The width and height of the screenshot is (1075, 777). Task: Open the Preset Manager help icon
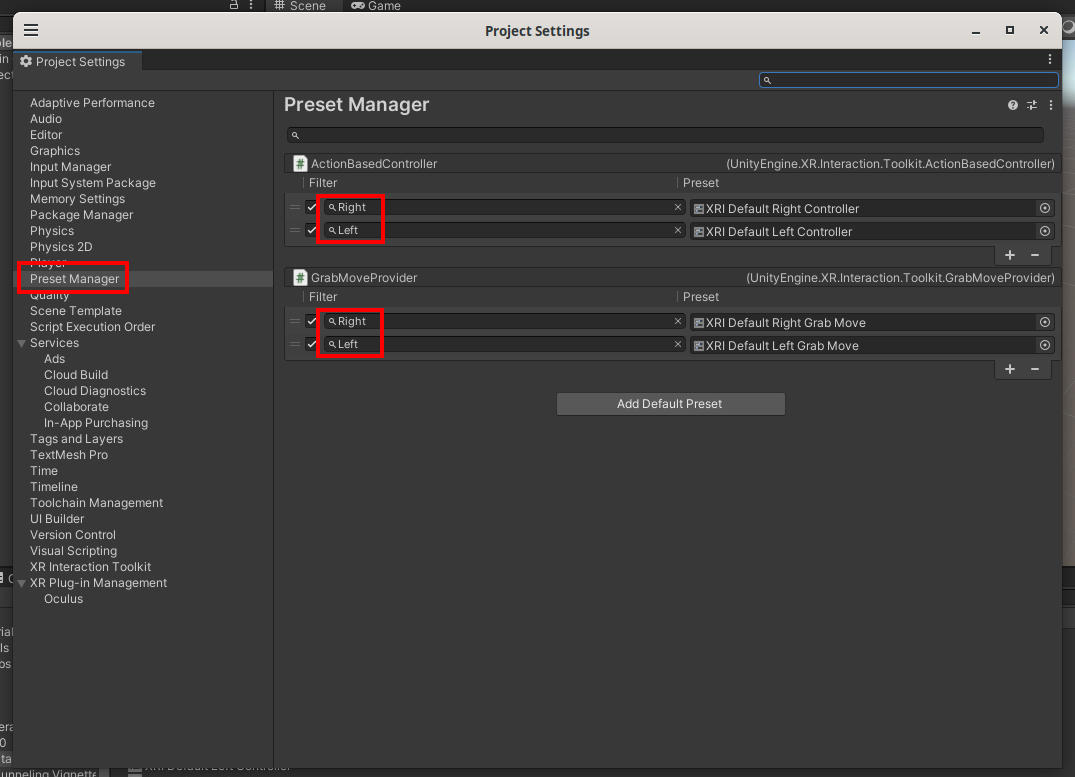pos(1013,105)
